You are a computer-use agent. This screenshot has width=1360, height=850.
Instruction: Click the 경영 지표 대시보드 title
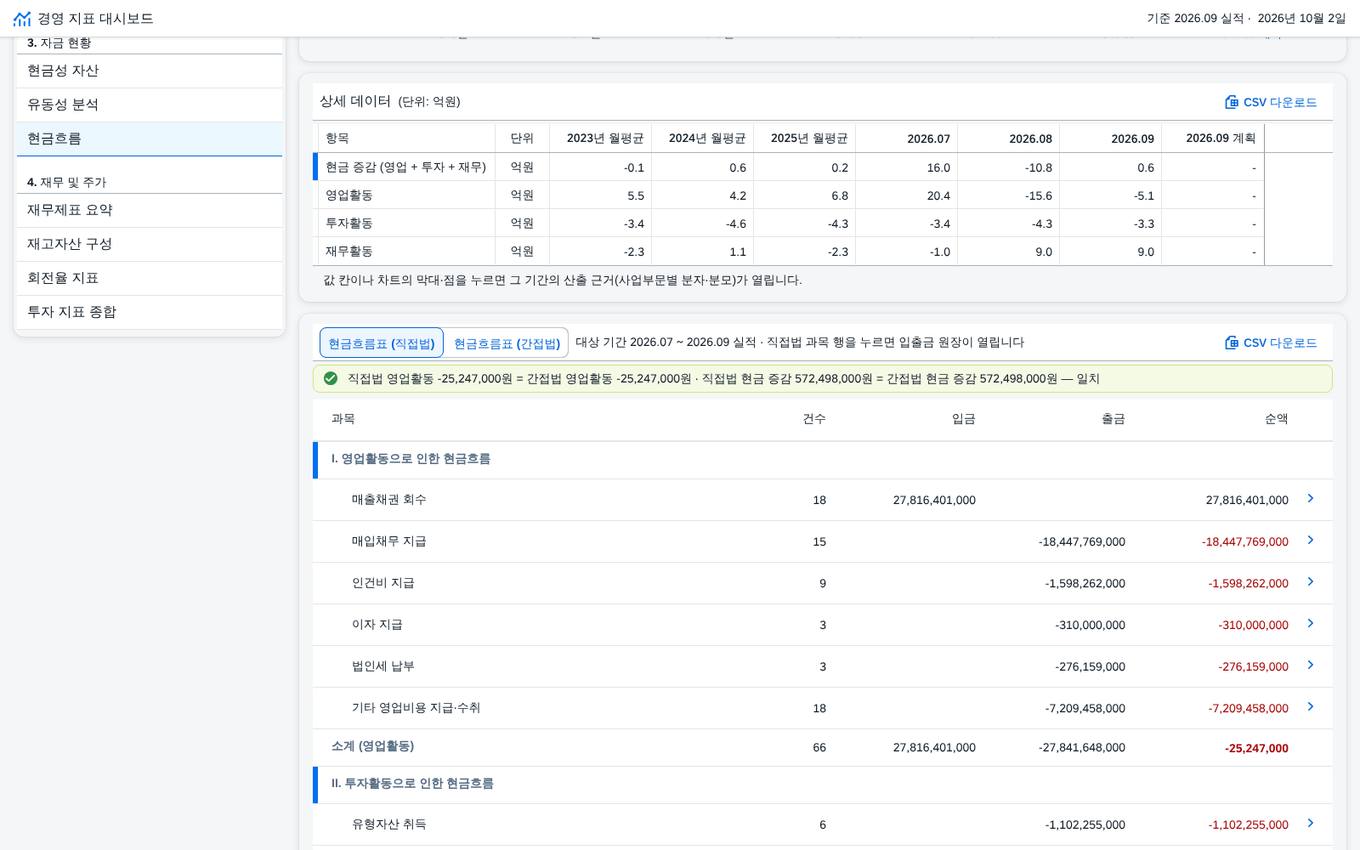96,19
